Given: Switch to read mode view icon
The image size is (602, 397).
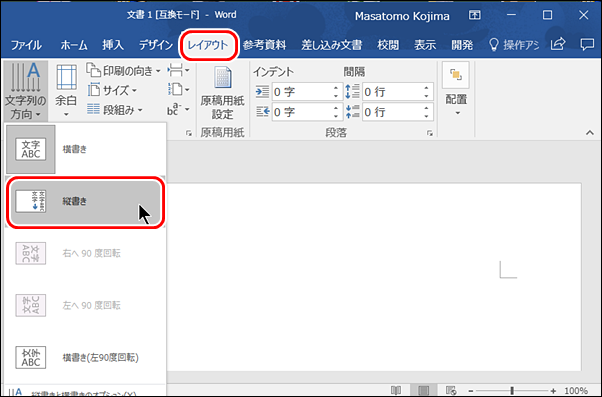Looking at the screenshot, I should [x=396, y=390].
